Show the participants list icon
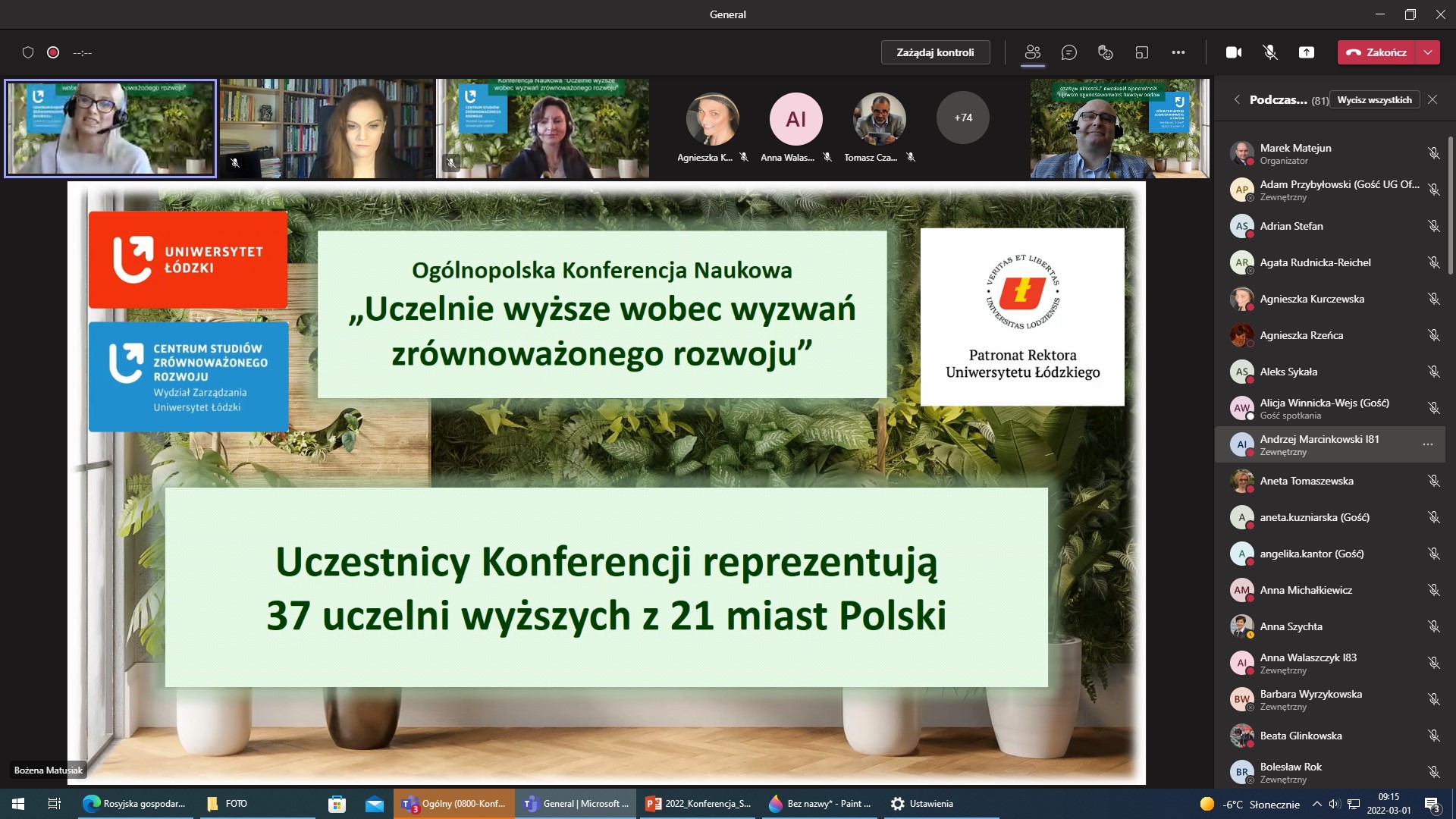 coord(1032,52)
